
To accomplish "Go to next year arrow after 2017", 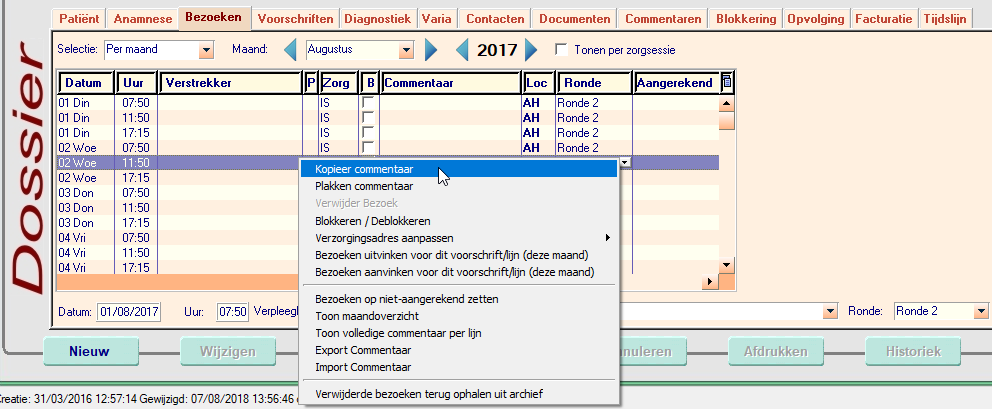I will click(x=531, y=50).
